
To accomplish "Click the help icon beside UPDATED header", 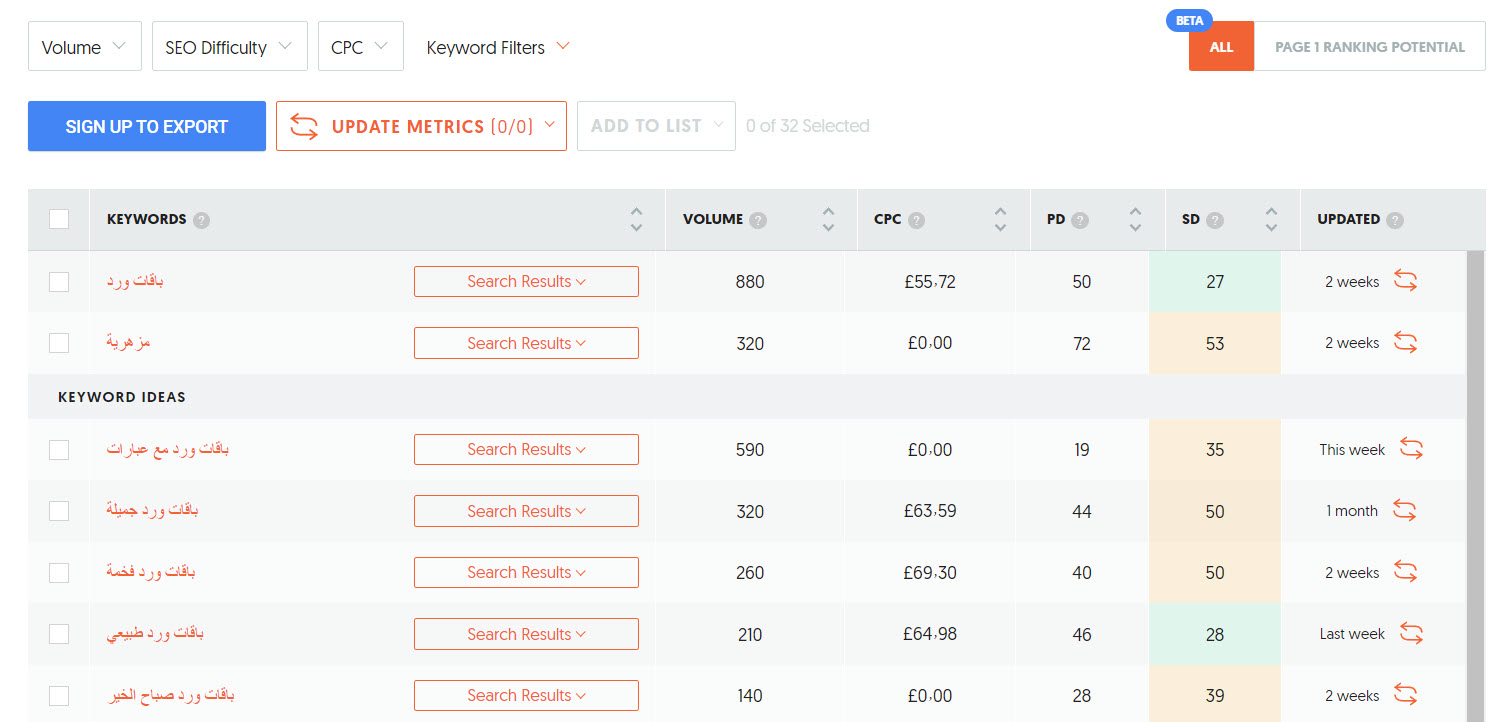I will point(1395,220).
